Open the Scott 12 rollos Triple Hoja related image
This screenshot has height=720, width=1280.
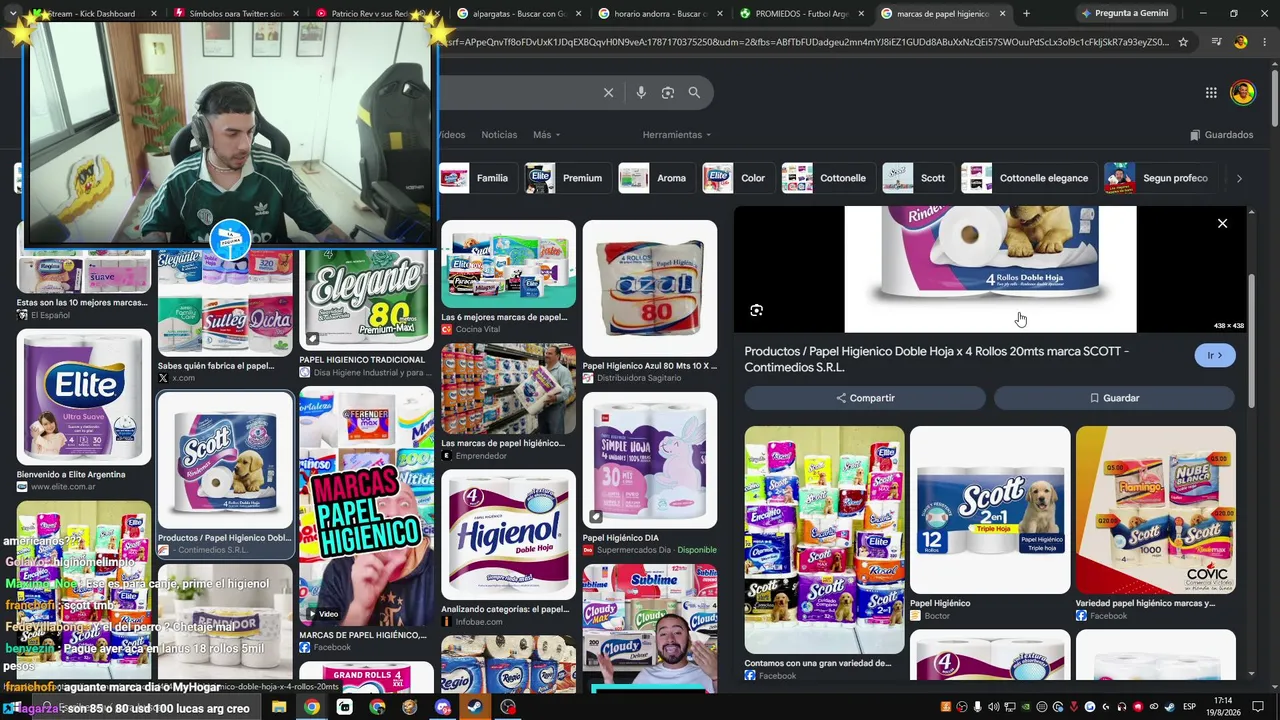[x=990, y=510]
